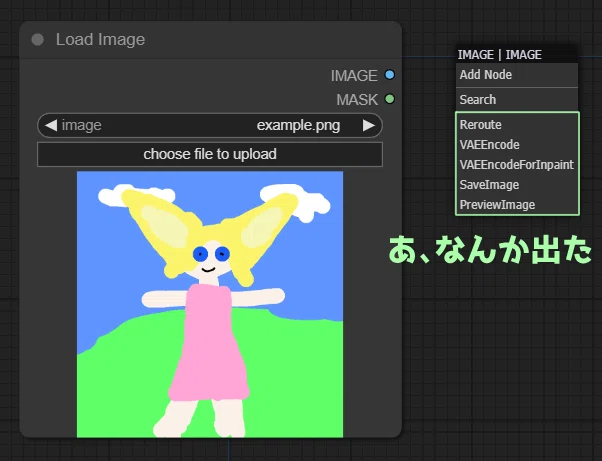Viewport: 602px width, 461px height.
Task: Open Add Node in context menu
Action: [517, 75]
